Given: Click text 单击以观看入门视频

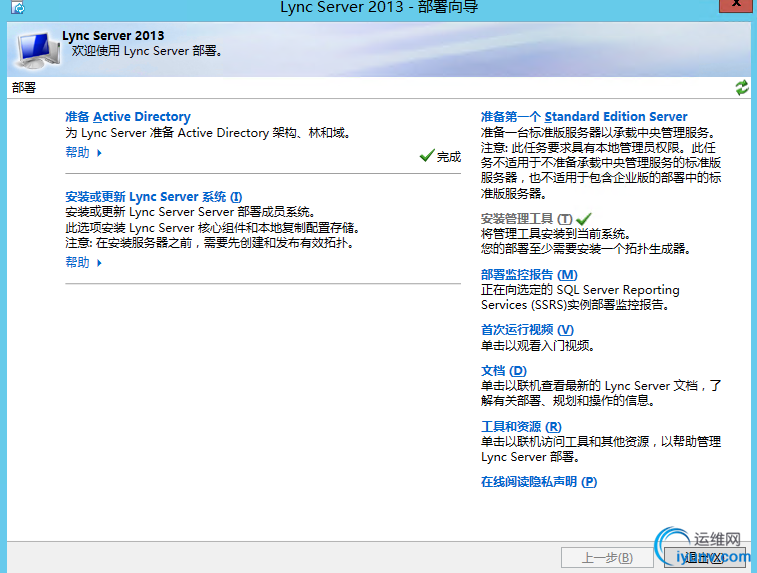Looking at the screenshot, I should pyautogui.click(x=538, y=346).
